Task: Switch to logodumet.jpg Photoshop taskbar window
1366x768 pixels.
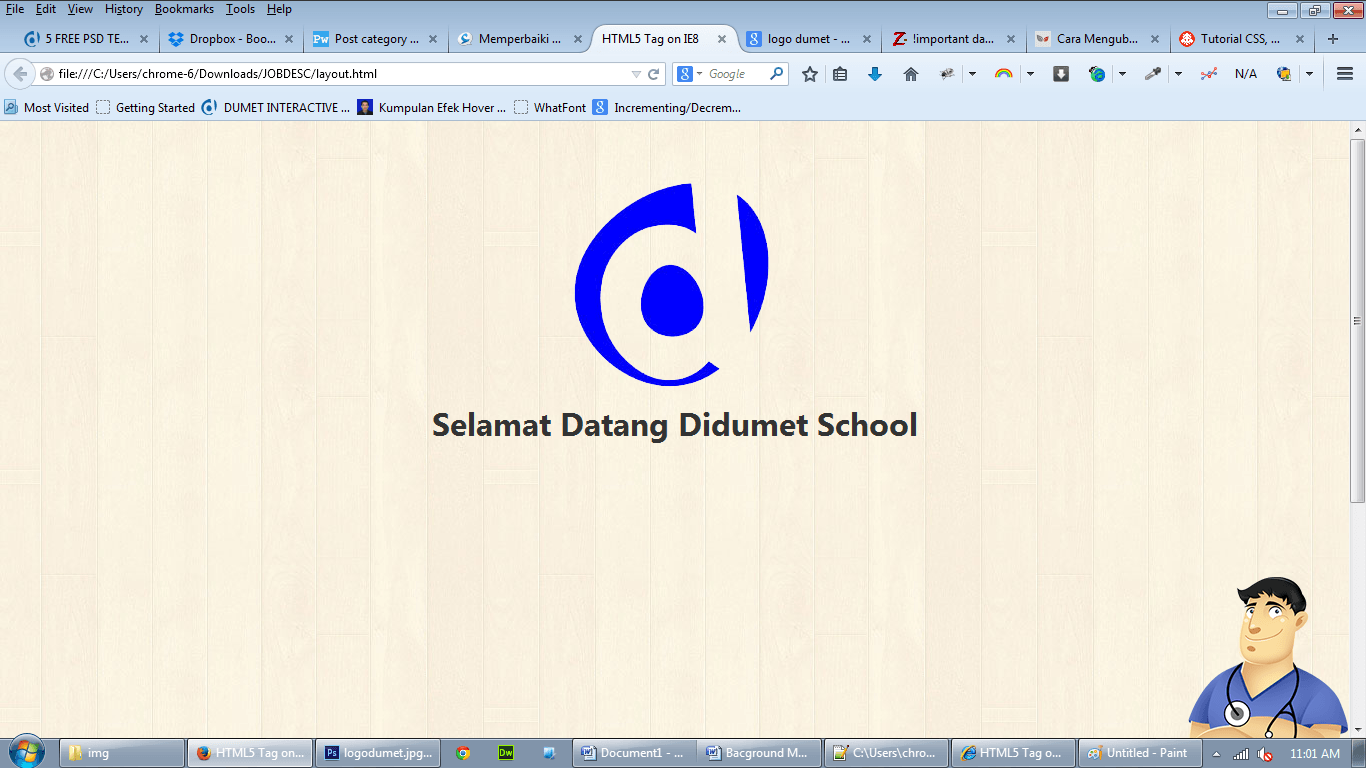Action: click(379, 753)
